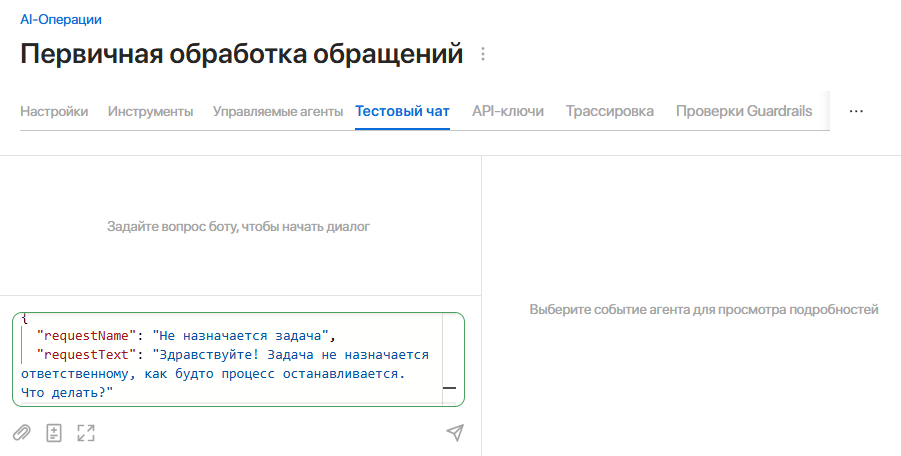The image size is (901, 456).
Task: Show more tabs via the ellipsis button
Action: 856,111
